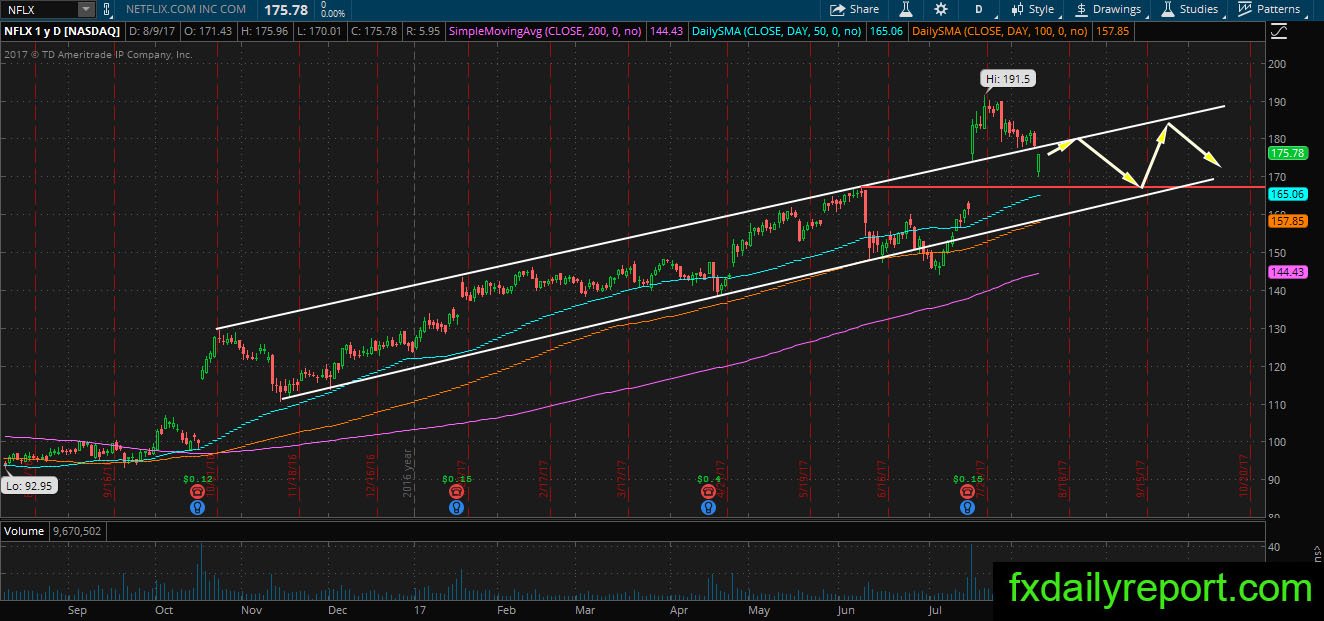1324x621 pixels.
Task: Click the 8/18/17 expiration date marker
Action: coord(1062,479)
